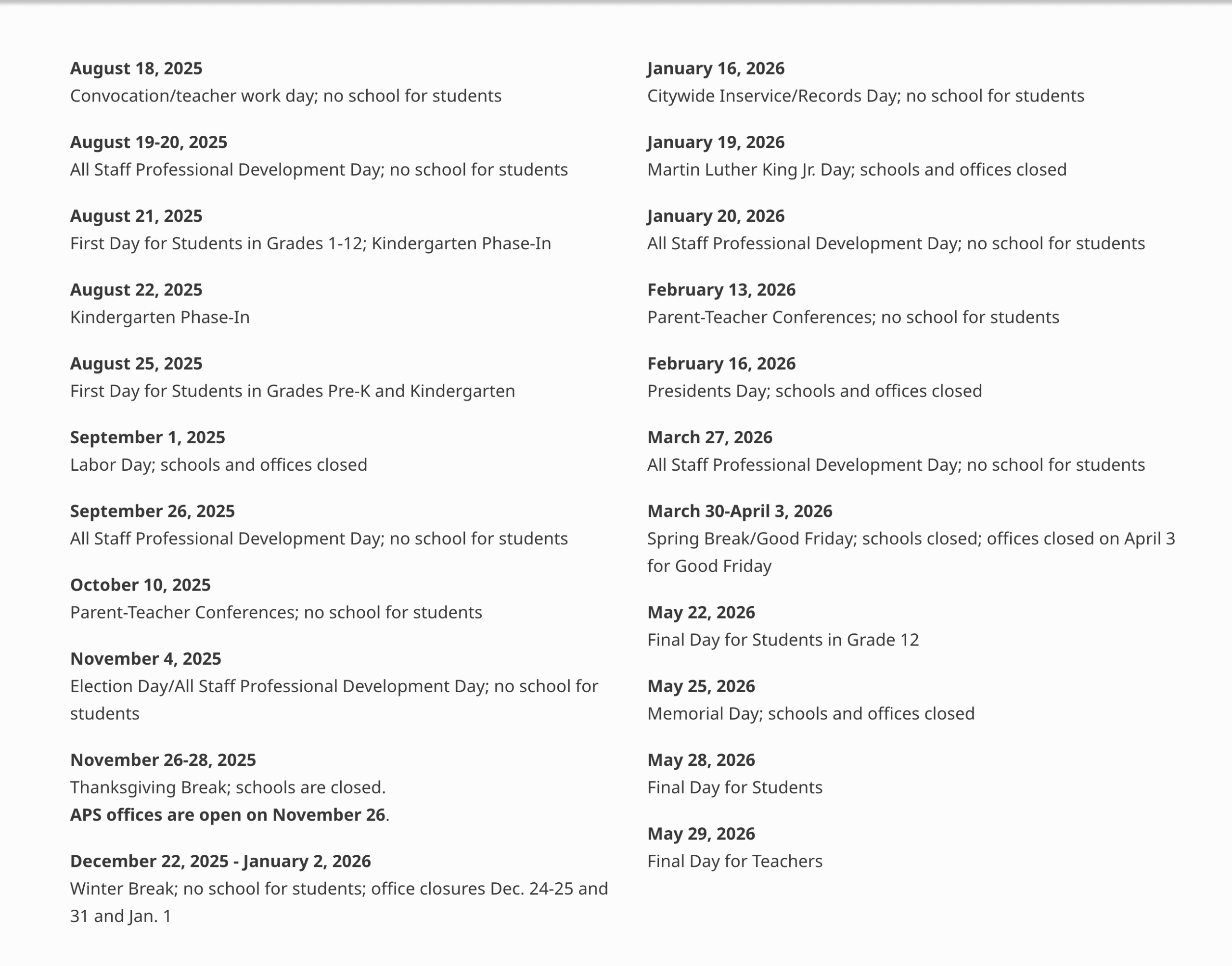Click the Kindergarten Phase-In text under August 22
This screenshot has height=966, width=1232.
[159, 317]
